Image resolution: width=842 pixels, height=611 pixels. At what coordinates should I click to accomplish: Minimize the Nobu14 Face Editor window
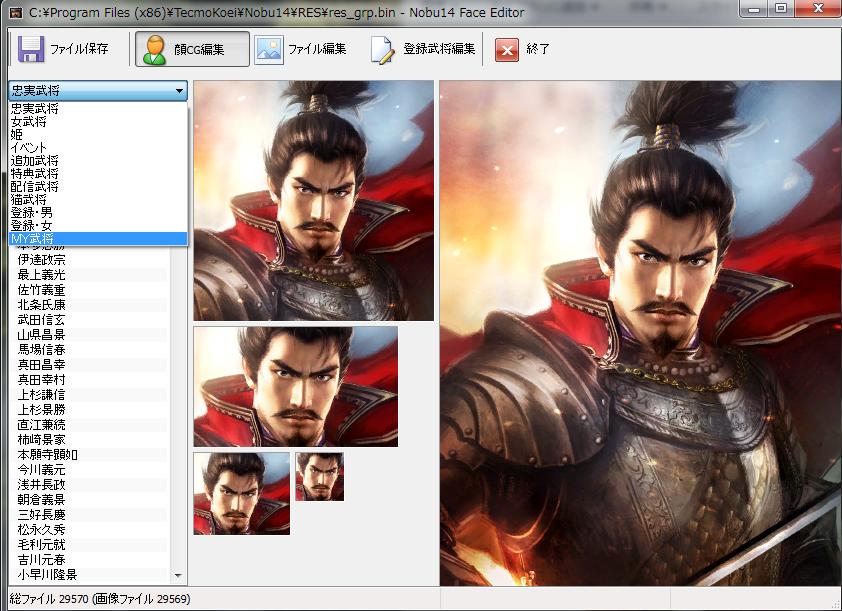point(754,9)
